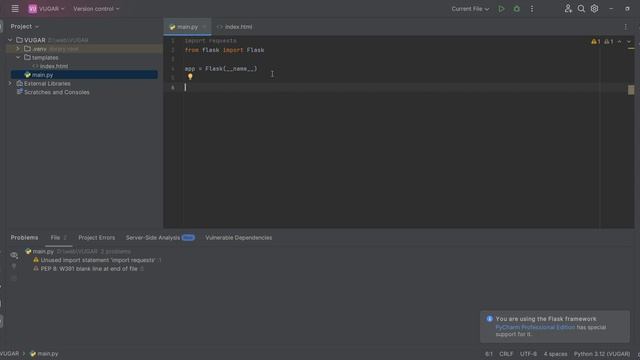
Task: Open editor tabs options menu dots
Action: point(625,27)
